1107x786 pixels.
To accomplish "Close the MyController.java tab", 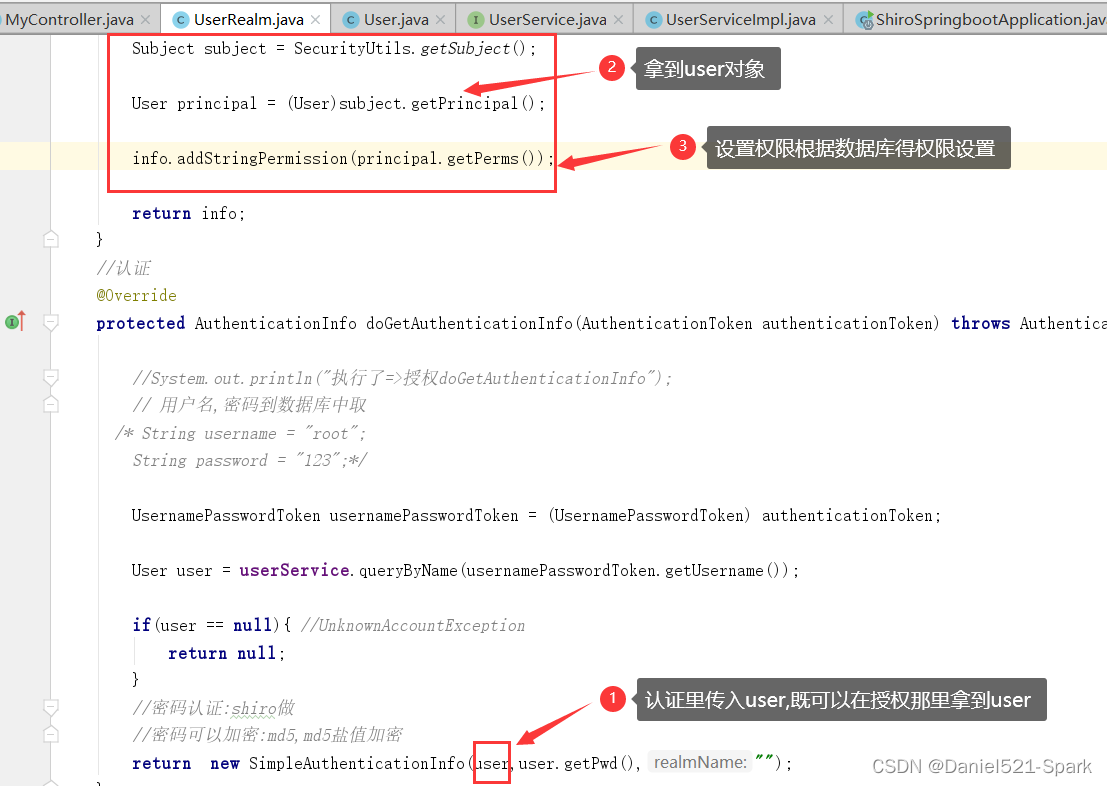I will [x=145, y=20].
